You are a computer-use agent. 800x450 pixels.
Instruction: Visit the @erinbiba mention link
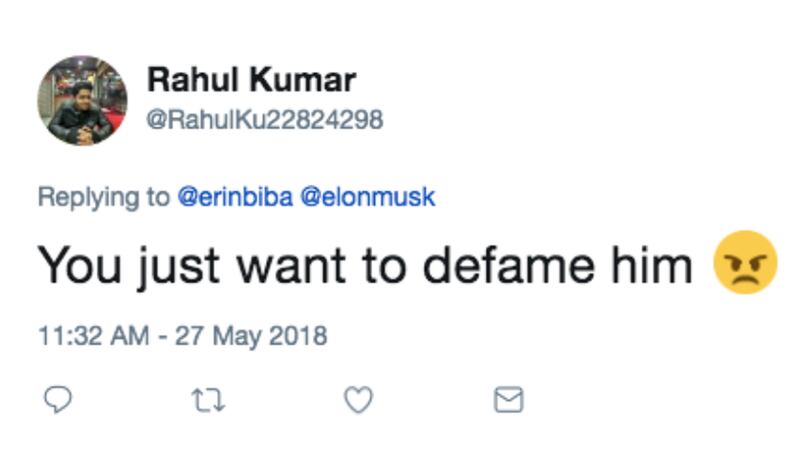(234, 197)
